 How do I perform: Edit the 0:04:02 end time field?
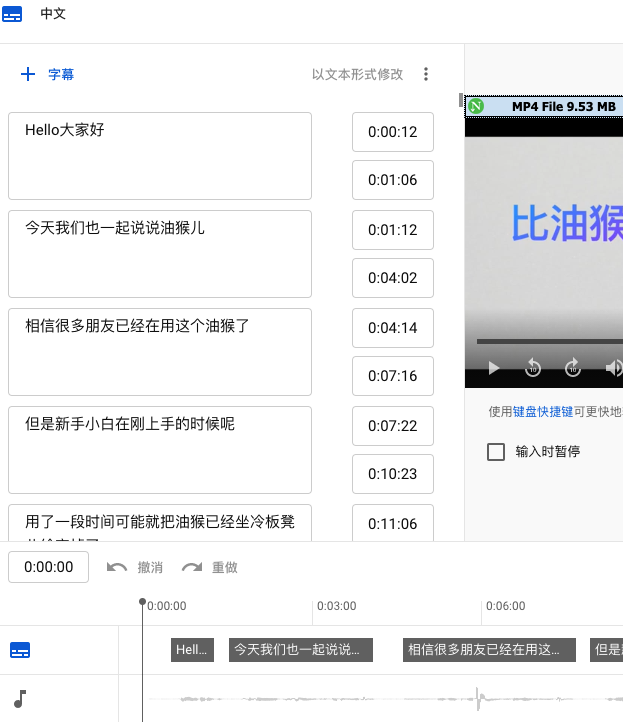click(392, 278)
